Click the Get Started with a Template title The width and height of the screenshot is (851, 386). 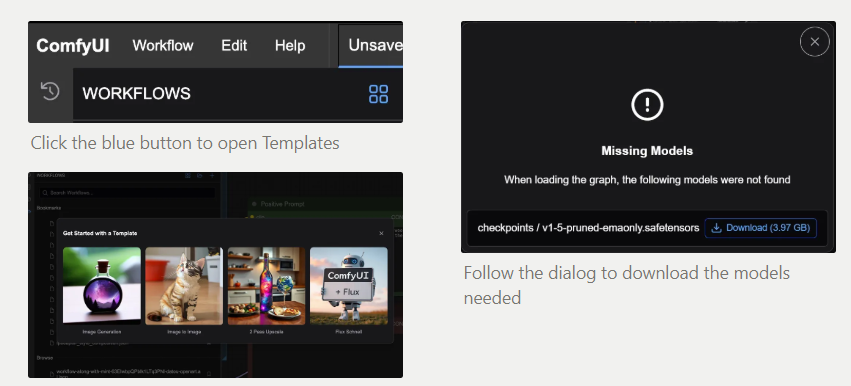pyautogui.click(x=100, y=233)
